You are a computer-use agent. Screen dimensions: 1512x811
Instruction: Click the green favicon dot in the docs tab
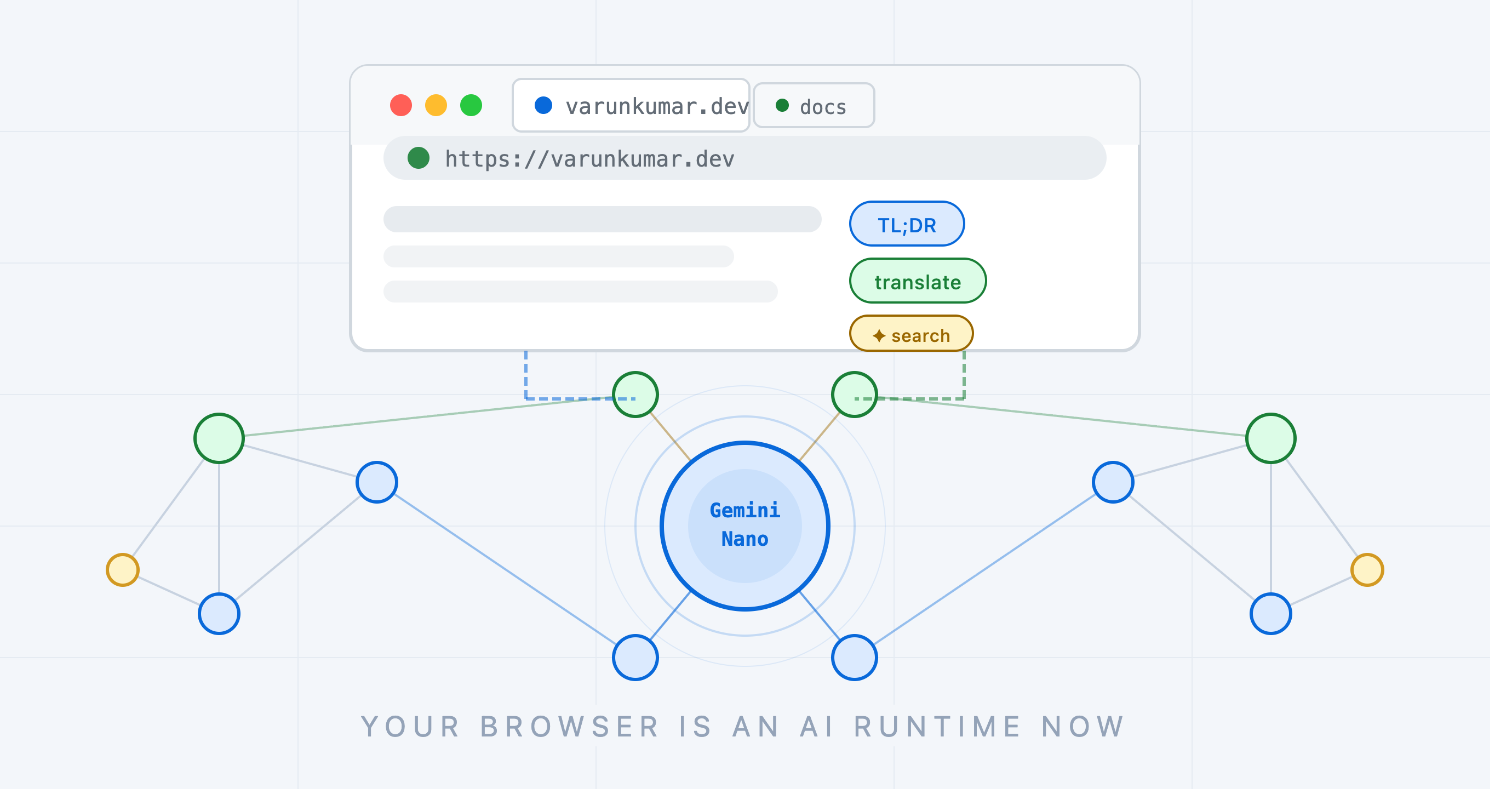coord(782,105)
